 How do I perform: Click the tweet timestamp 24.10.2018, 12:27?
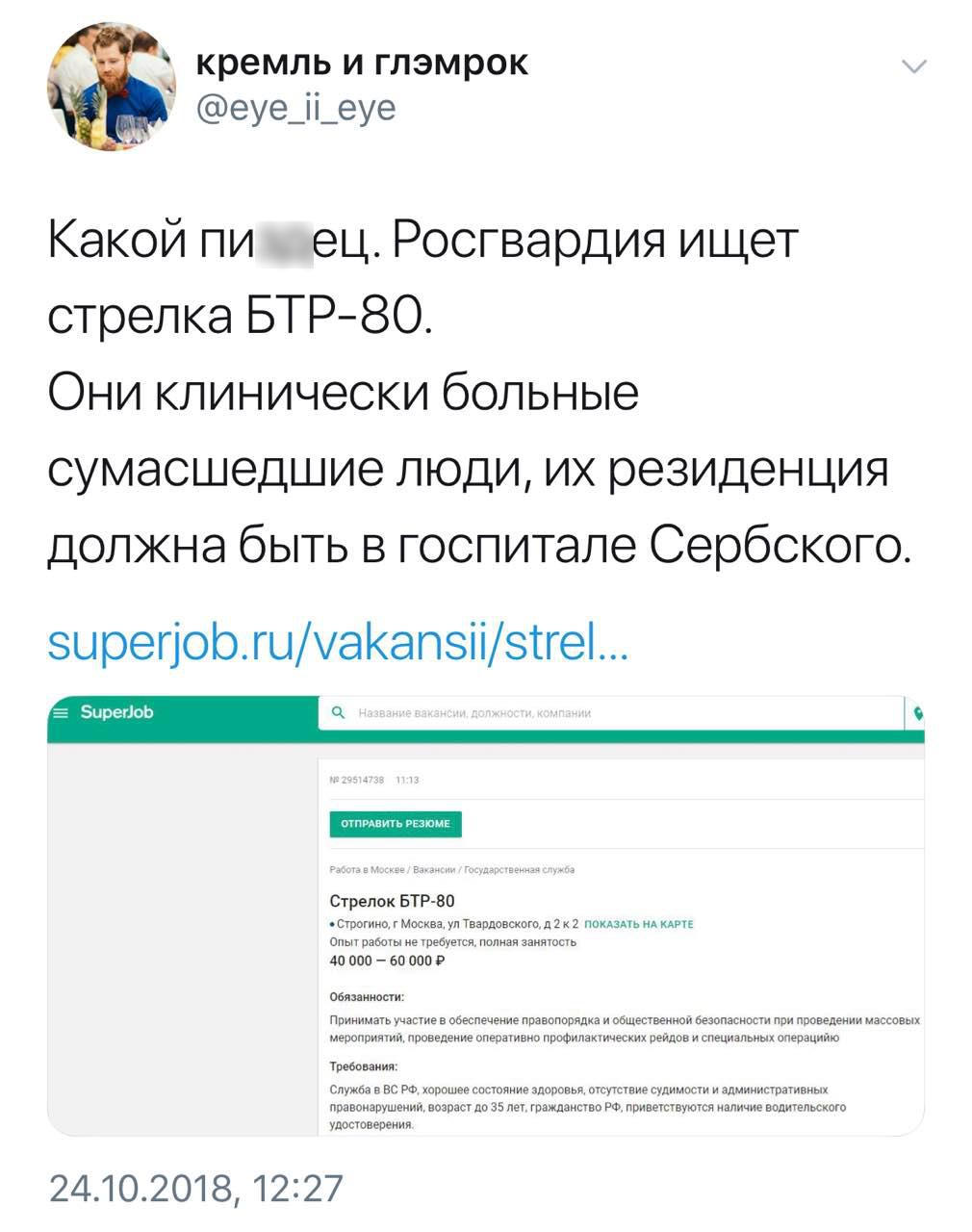coord(196,1189)
